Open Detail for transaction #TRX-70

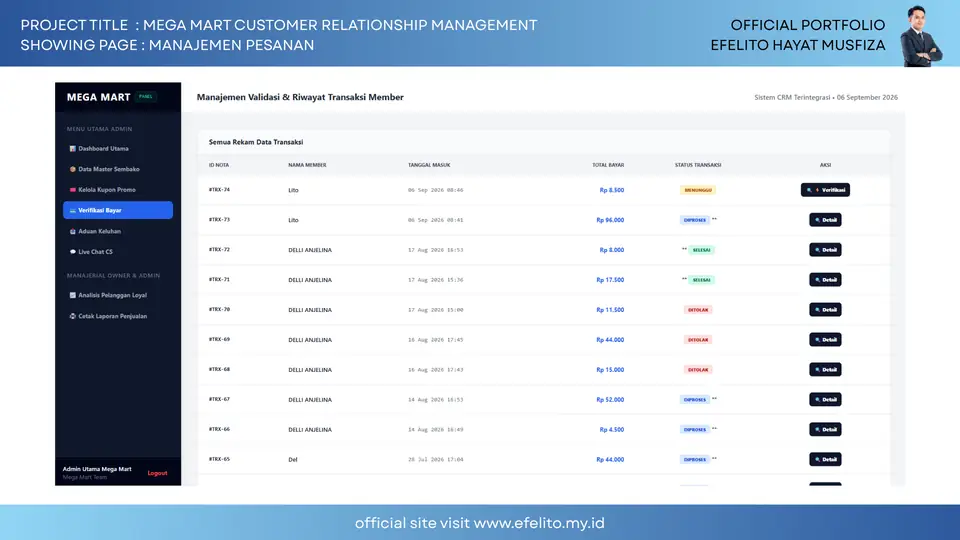point(825,310)
